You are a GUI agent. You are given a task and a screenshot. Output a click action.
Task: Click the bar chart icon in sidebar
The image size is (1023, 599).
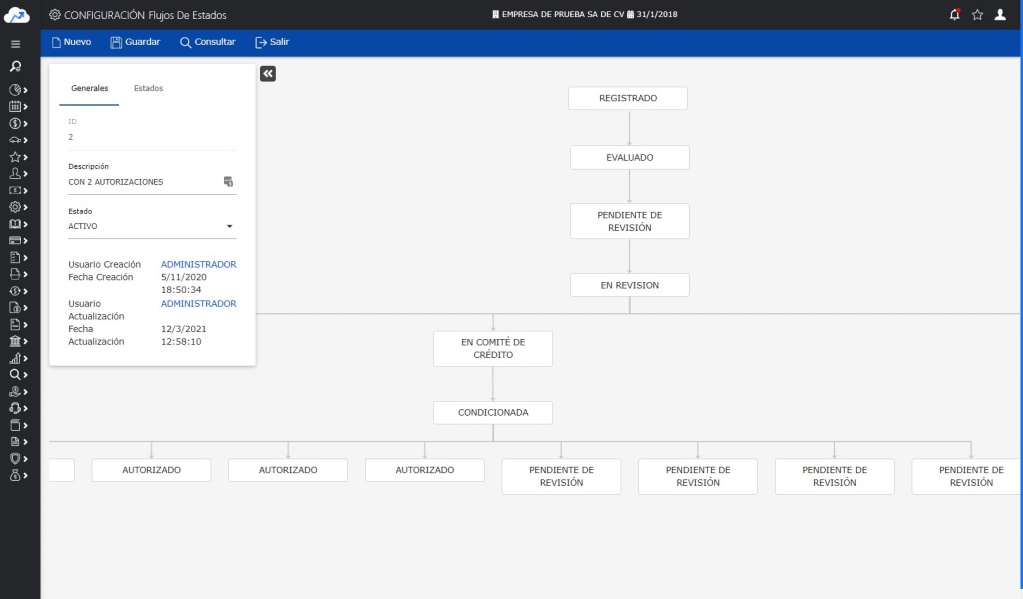click(x=15, y=358)
